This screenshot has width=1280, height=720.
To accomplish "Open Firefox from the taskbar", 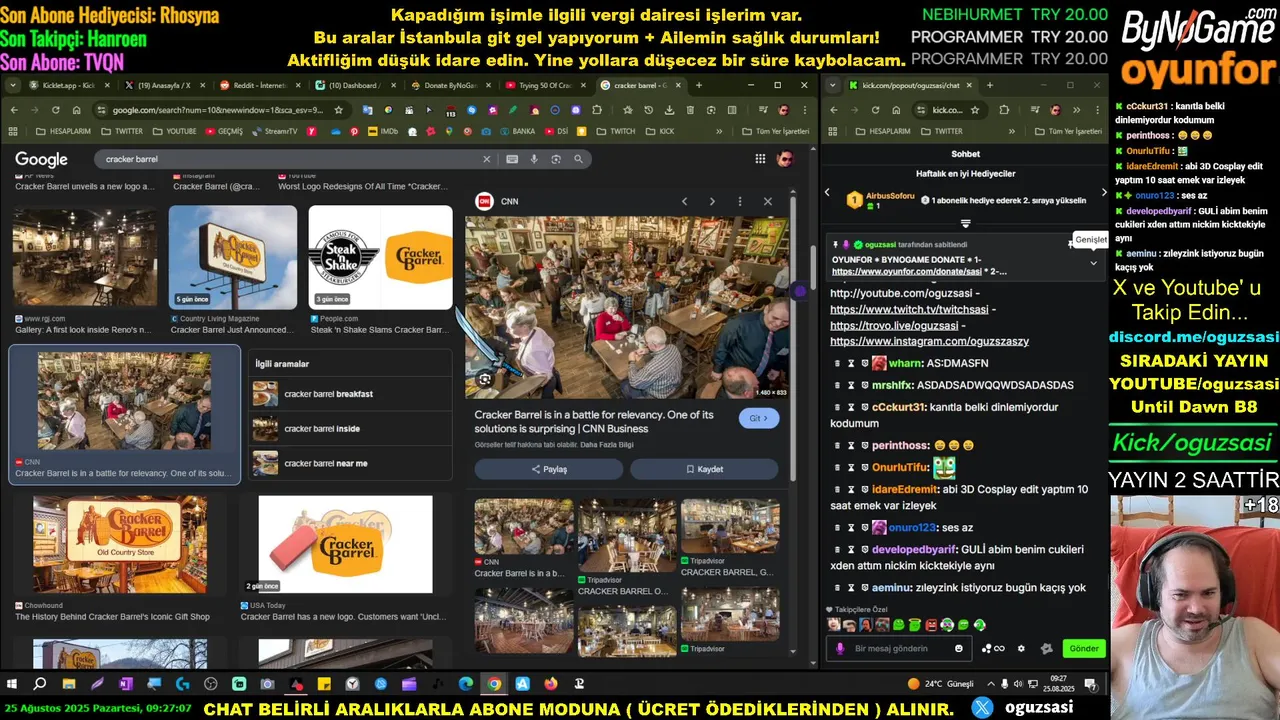I will [551, 684].
